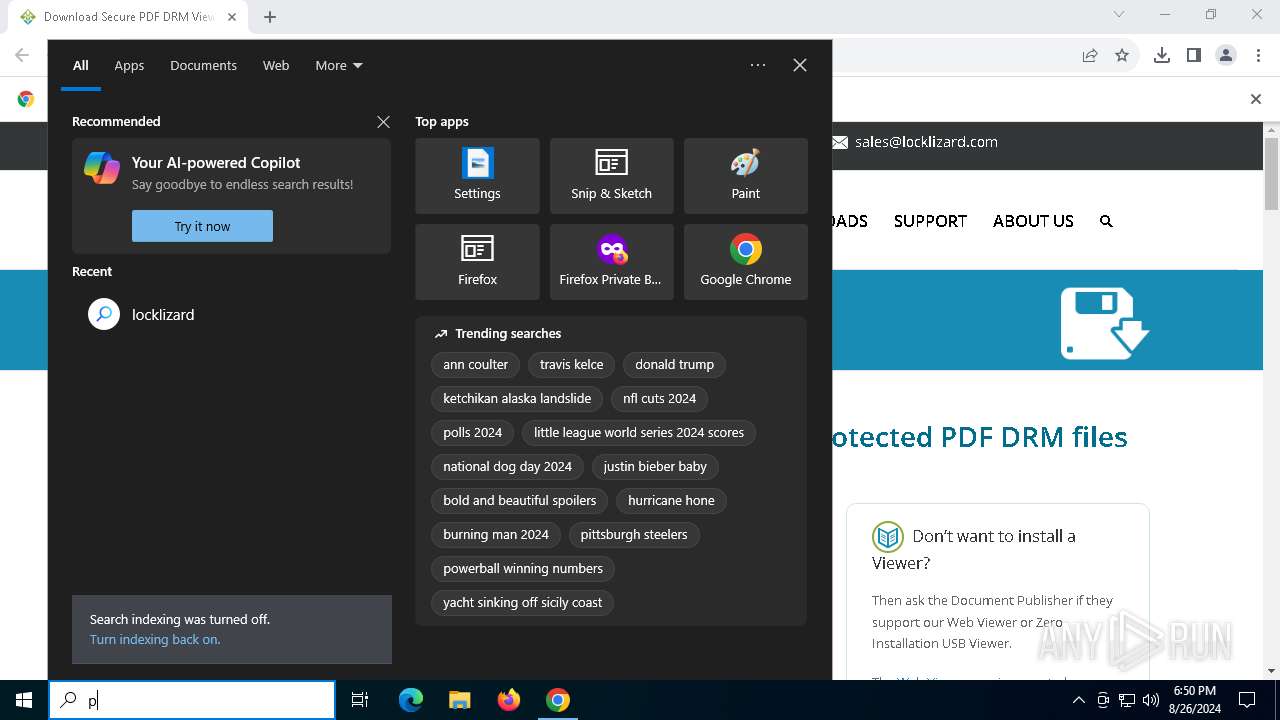Click the Copilot logo in Recommended
The image size is (1280, 720).
102,168
